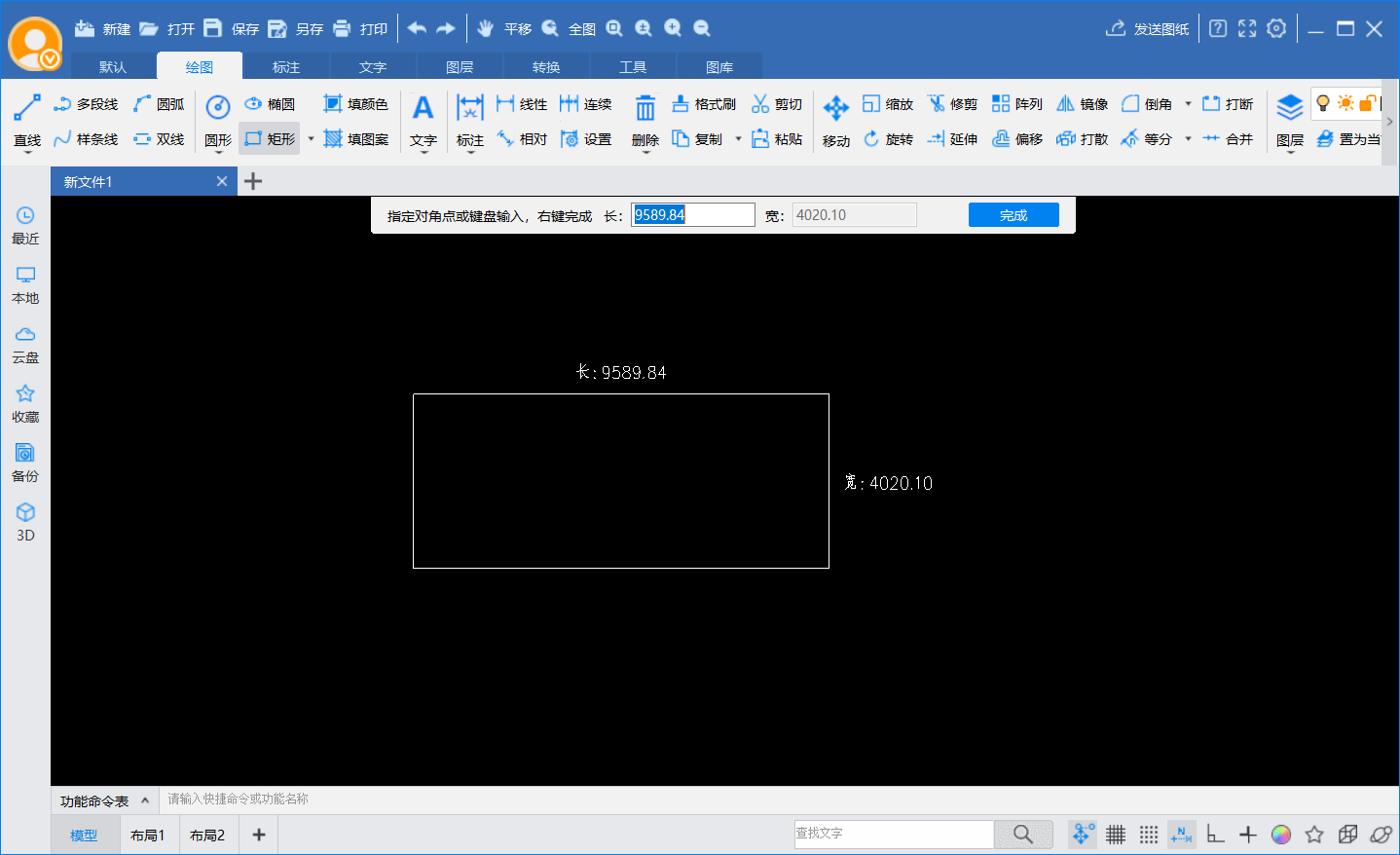
Task: Click the 查找文字 search input field
Action: pyautogui.click(x=893, y=834)
